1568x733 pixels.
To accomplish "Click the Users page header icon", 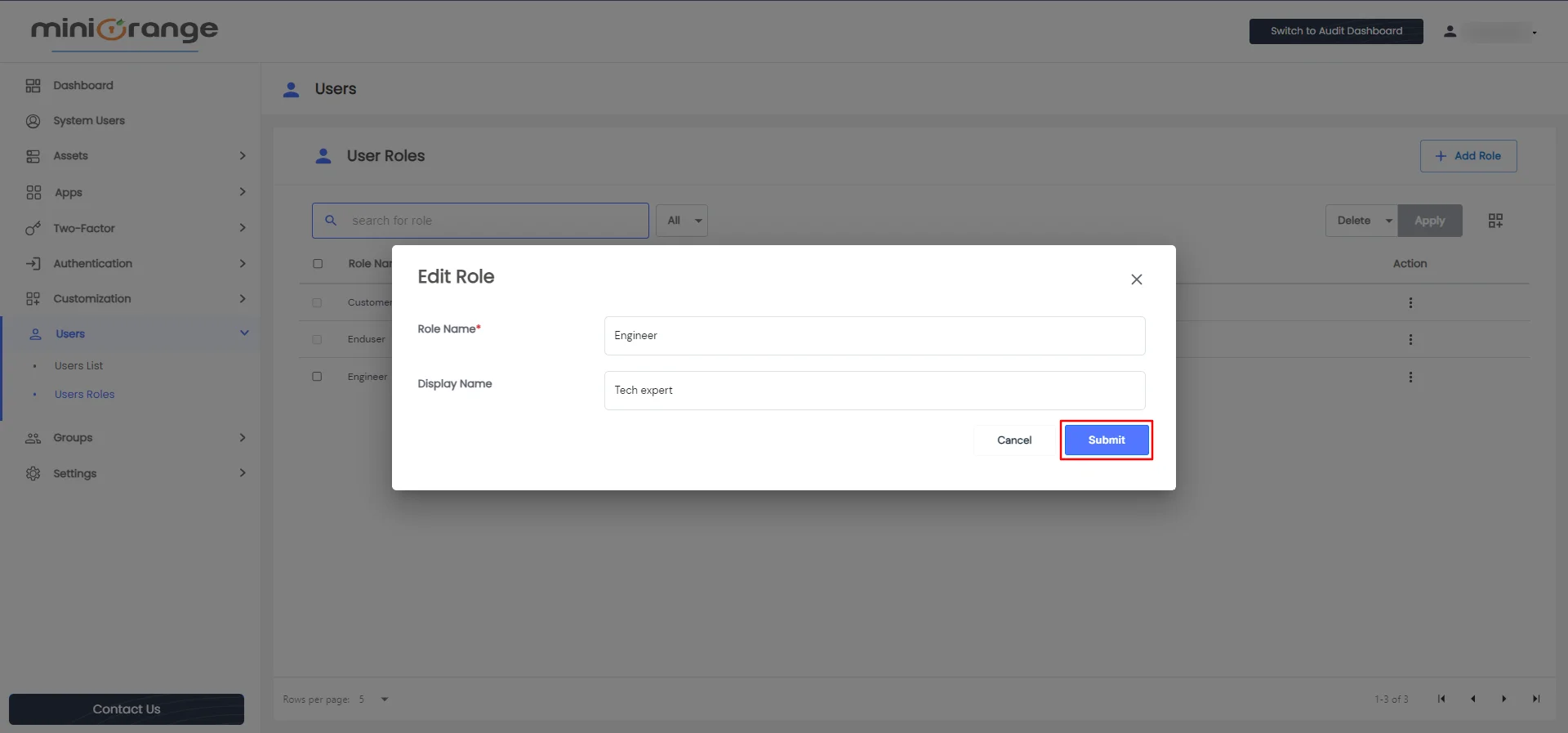I will point(291,89).
